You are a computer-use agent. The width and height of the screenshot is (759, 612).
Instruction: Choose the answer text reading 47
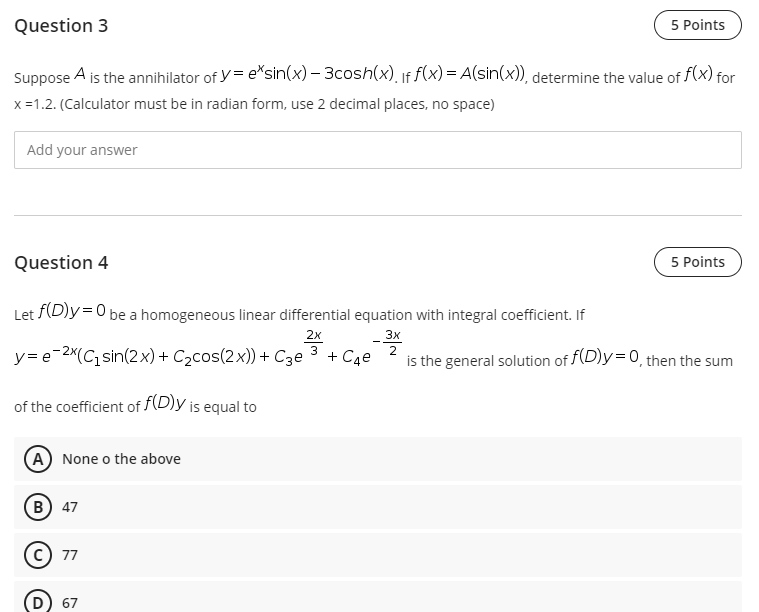coord(70,507)
